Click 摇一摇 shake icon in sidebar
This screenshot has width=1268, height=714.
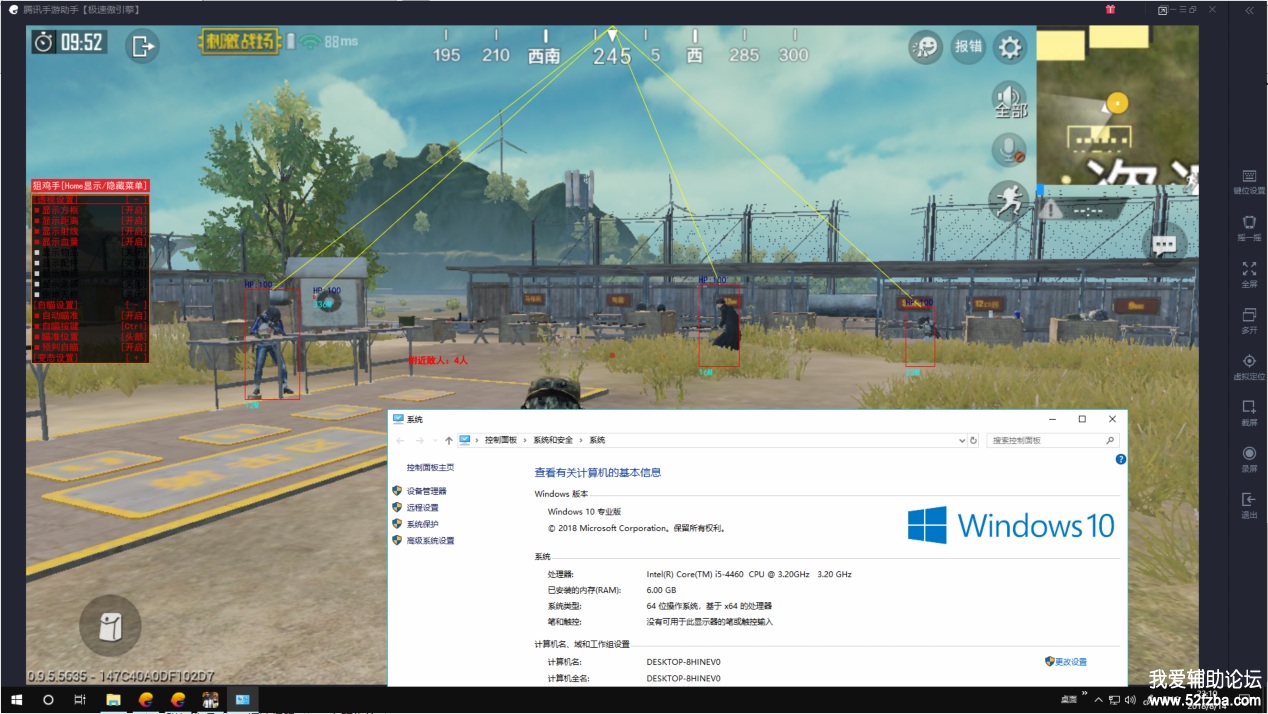click(1249, 228)
